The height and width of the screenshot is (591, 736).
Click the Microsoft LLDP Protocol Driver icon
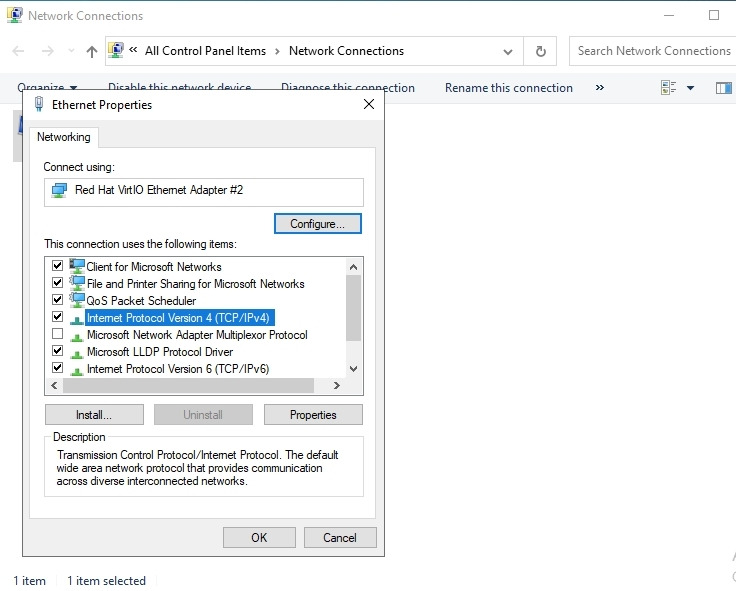pyautogui.click(x=77, y=352)
